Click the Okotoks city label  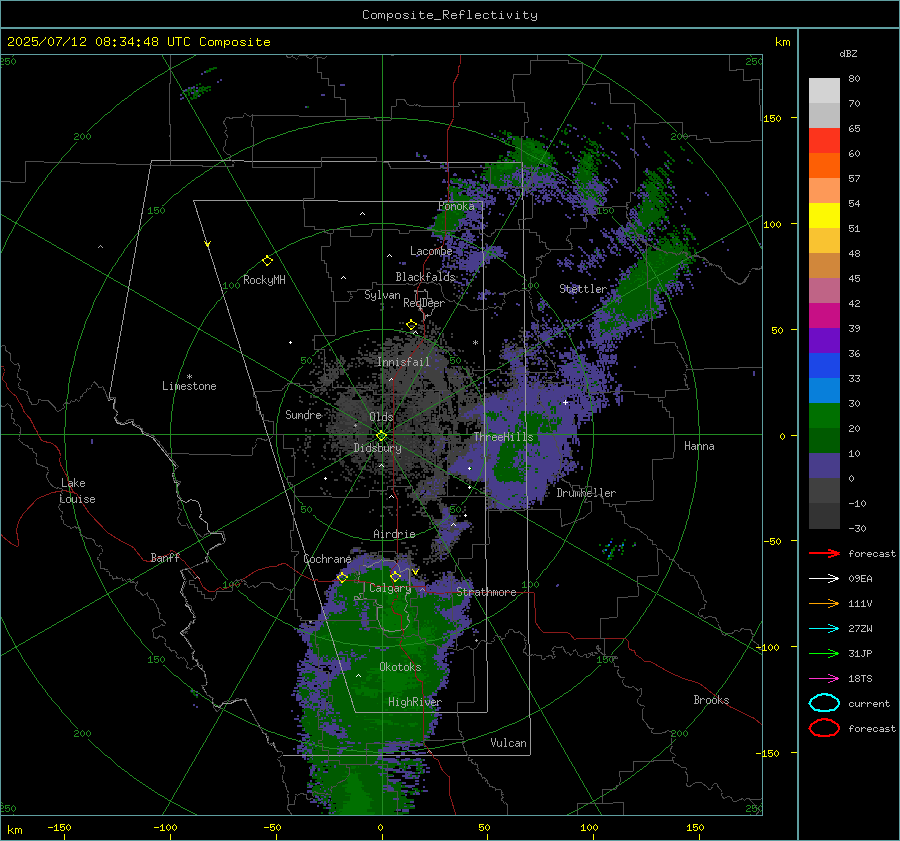400,667
